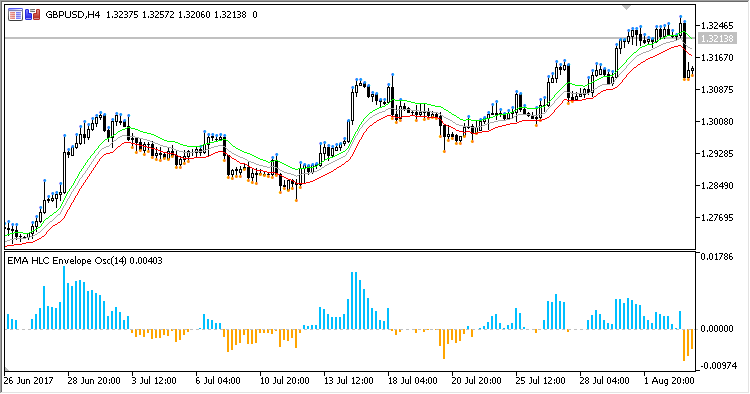Click oscillator scale value 0.00000
Image resolution: width=750 pixels, height=394 pixels.
pos(717,329)
